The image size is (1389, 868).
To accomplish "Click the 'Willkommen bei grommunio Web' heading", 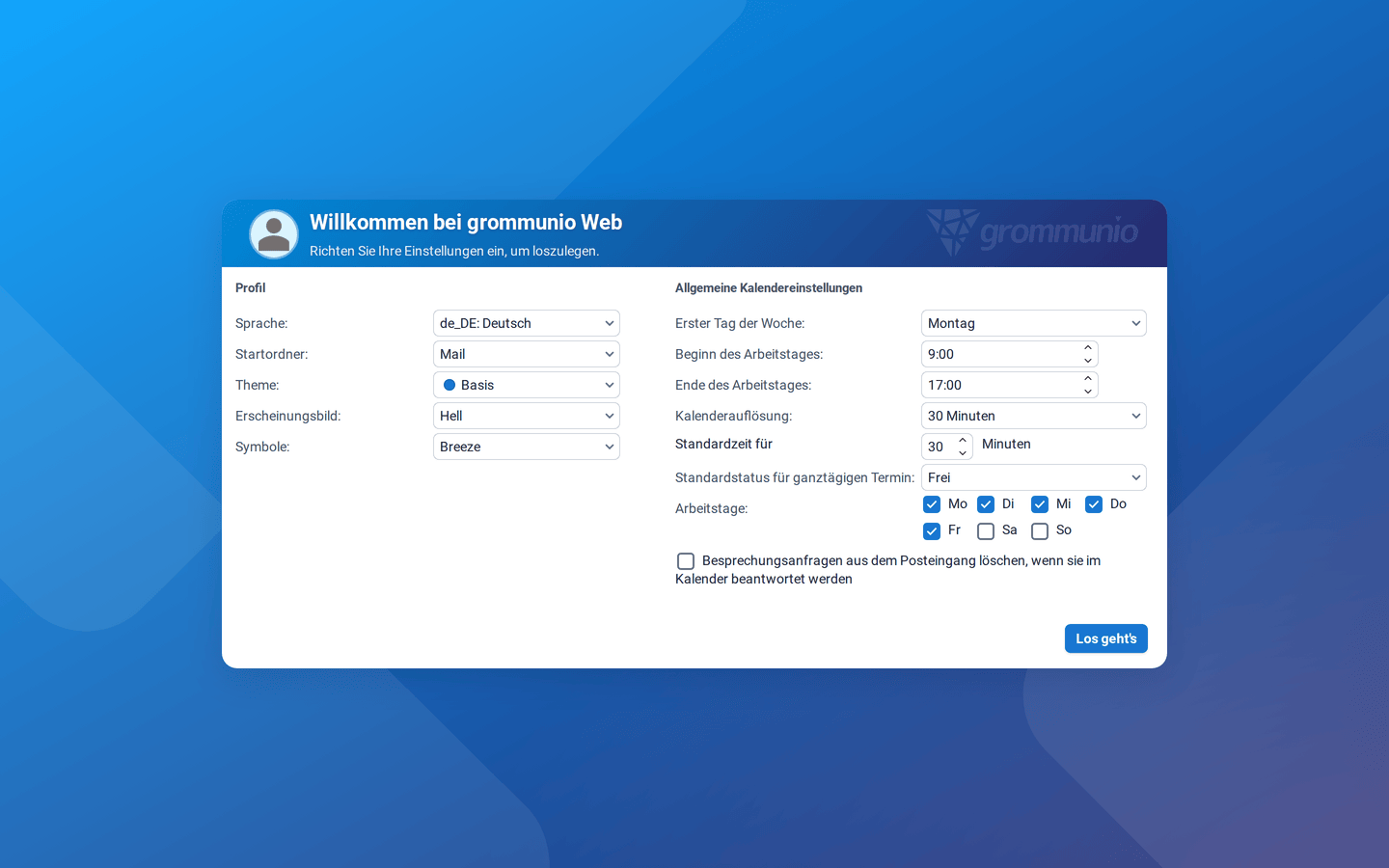I will coord(466,223).
